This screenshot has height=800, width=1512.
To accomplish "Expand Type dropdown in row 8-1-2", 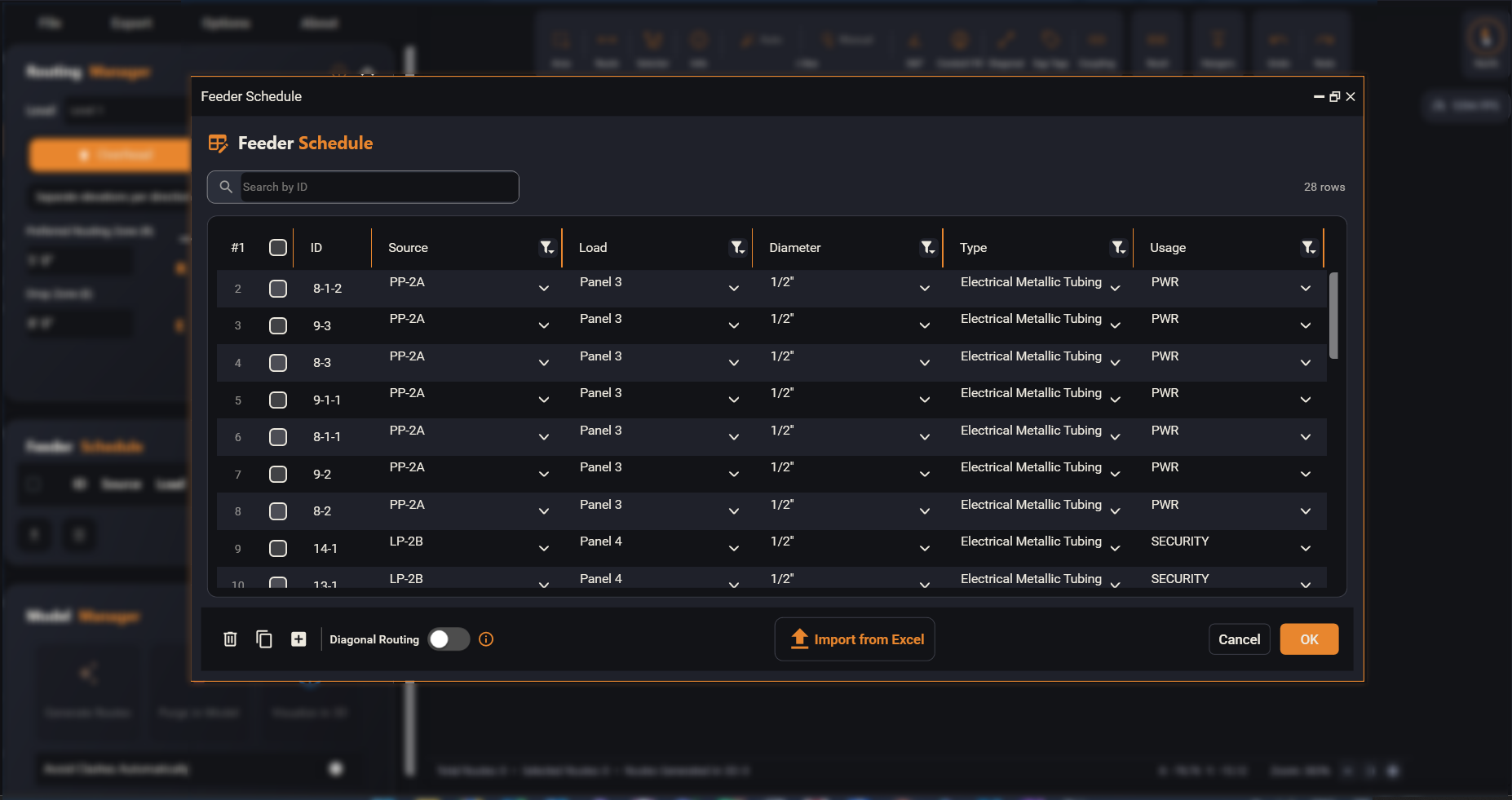I will (1115, 289).
